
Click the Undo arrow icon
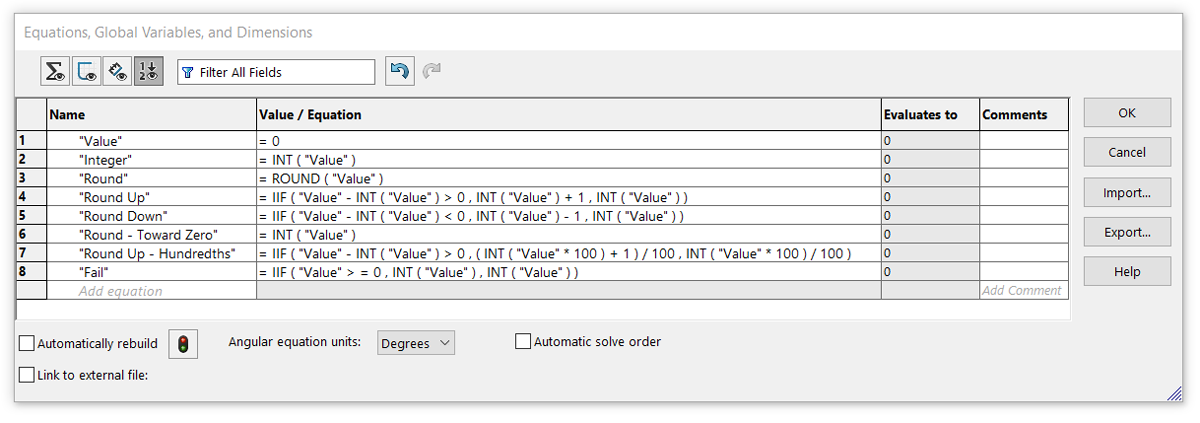pyautogui.click(x=400, y=72)
